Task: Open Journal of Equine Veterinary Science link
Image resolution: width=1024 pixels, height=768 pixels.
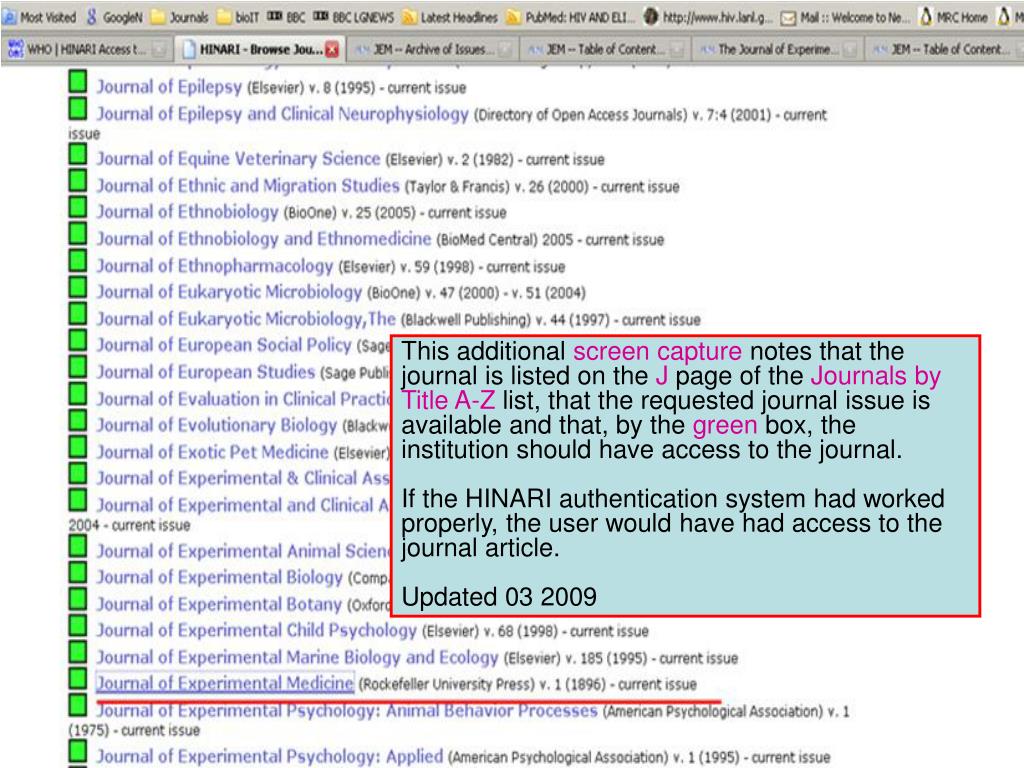Action: pos(238,159)
